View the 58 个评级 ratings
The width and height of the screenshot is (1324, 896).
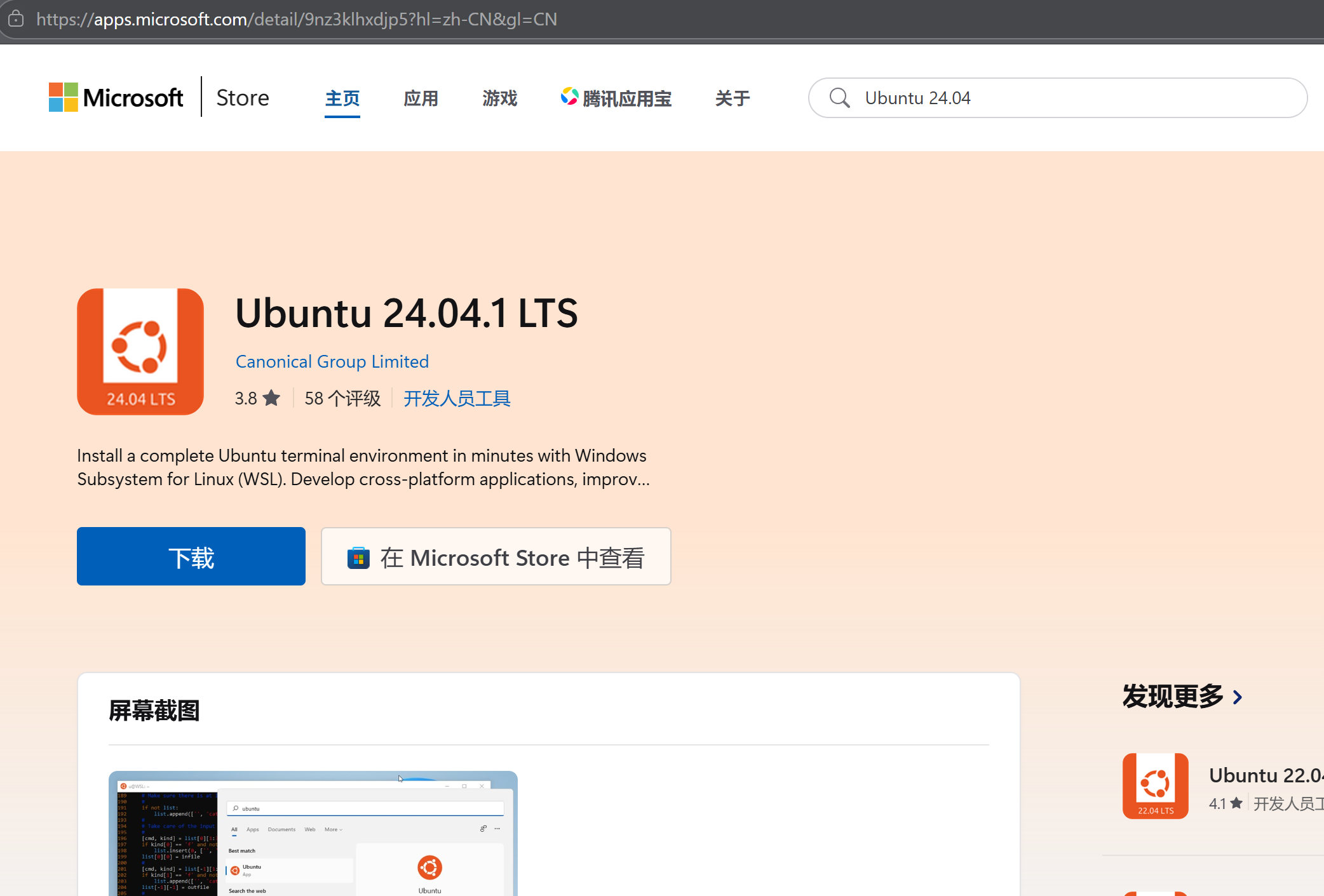coord(342,398)
